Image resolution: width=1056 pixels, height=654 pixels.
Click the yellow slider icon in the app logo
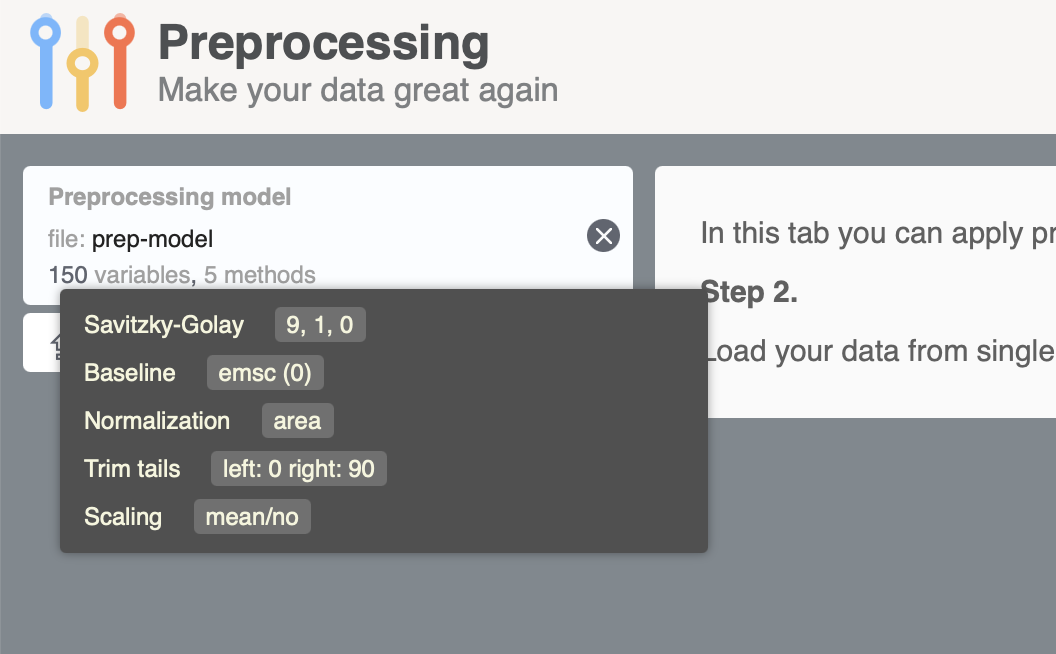(x=82, y=62)
